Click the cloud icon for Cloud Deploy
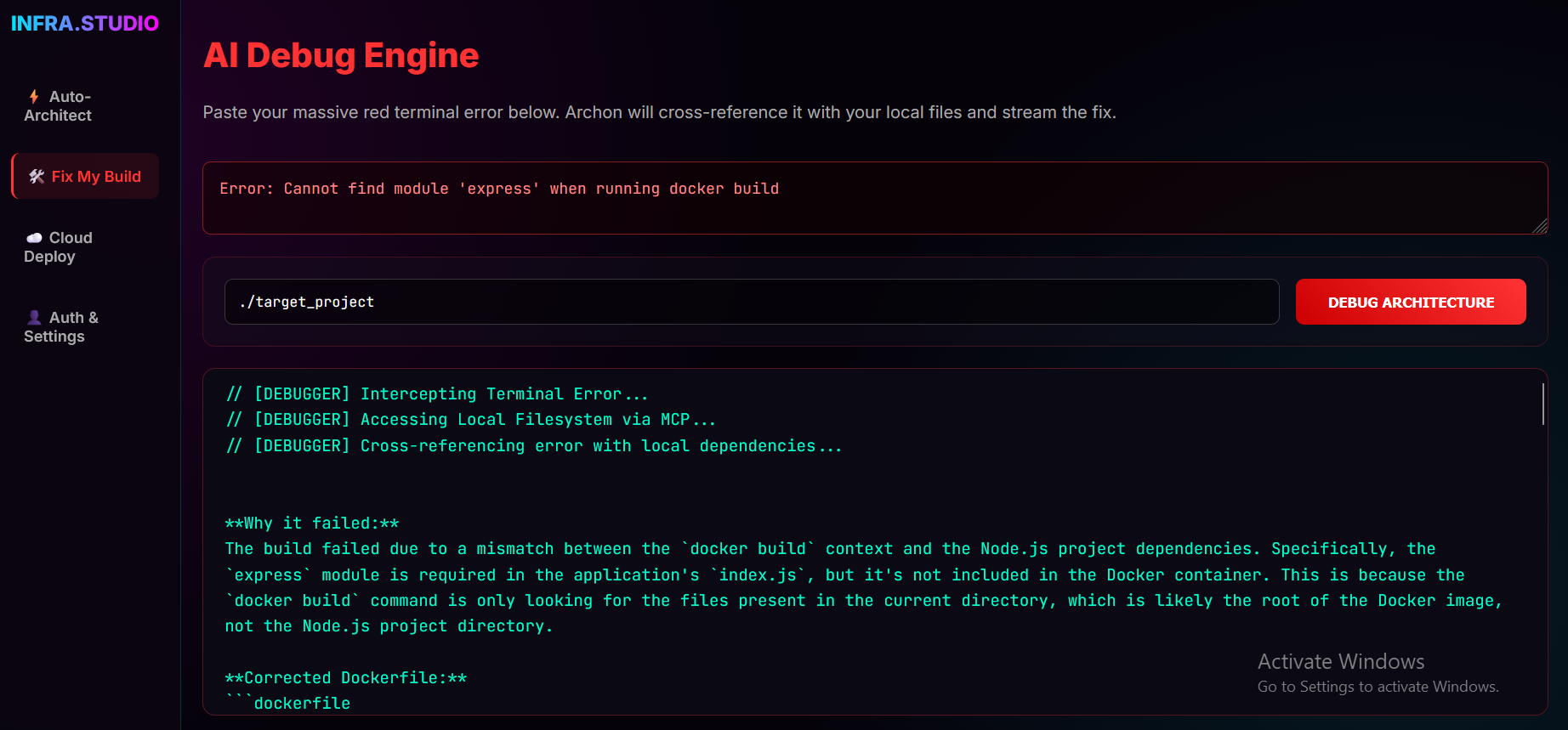Viewport: 1568px width, 730px height. point(34,238)
